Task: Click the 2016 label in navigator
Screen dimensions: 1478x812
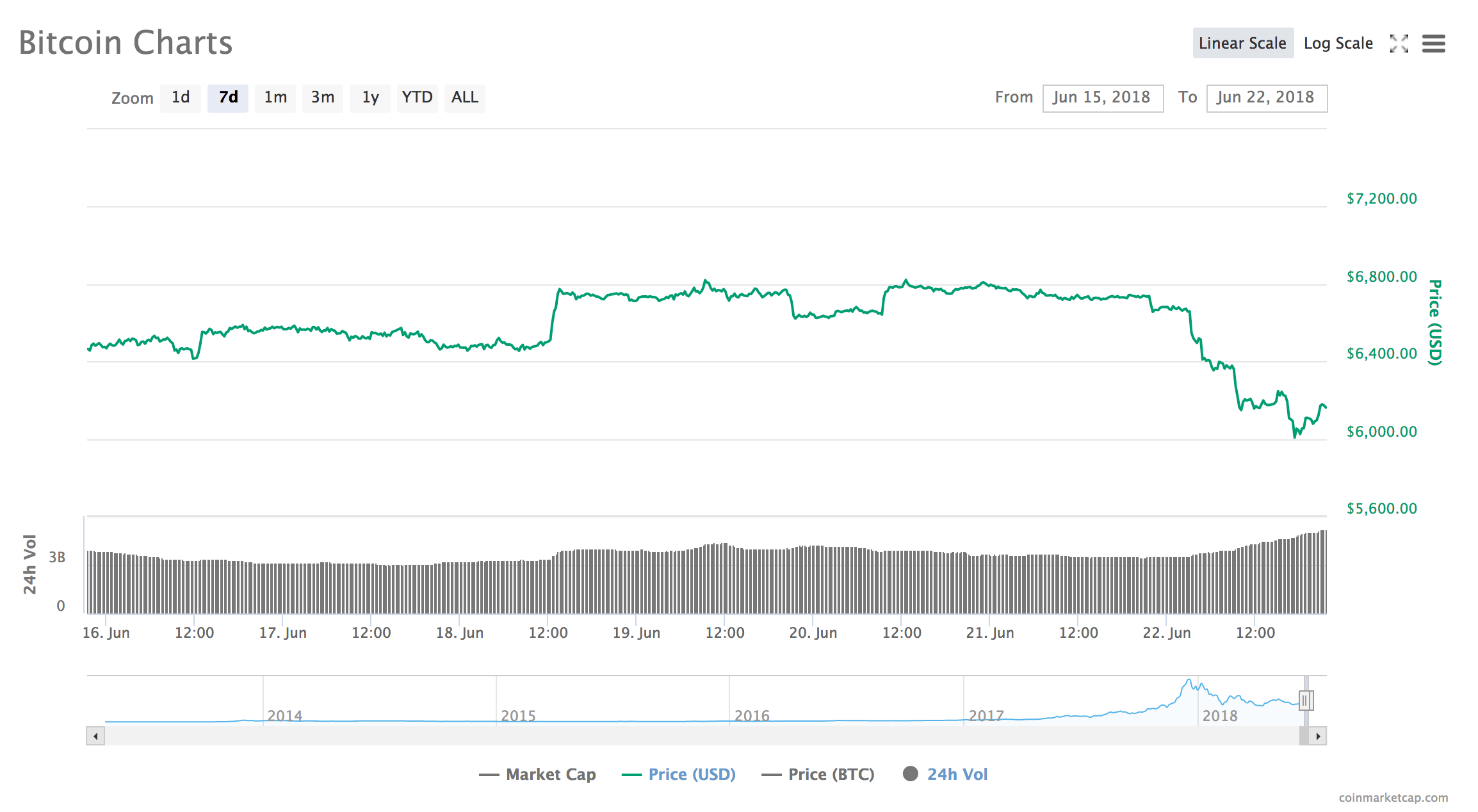Action: pyautogui.click(x=752, y=715)
